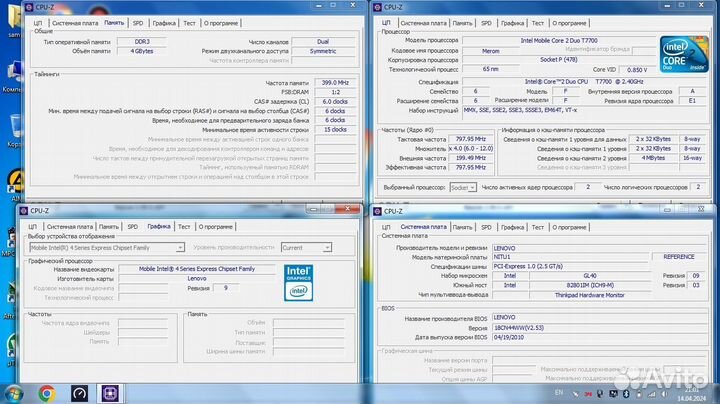This screenshot has height=404, width=720.
Task: Click the CPU-Z icon in Системная плата window title
Action: click(x=377, y=211)
